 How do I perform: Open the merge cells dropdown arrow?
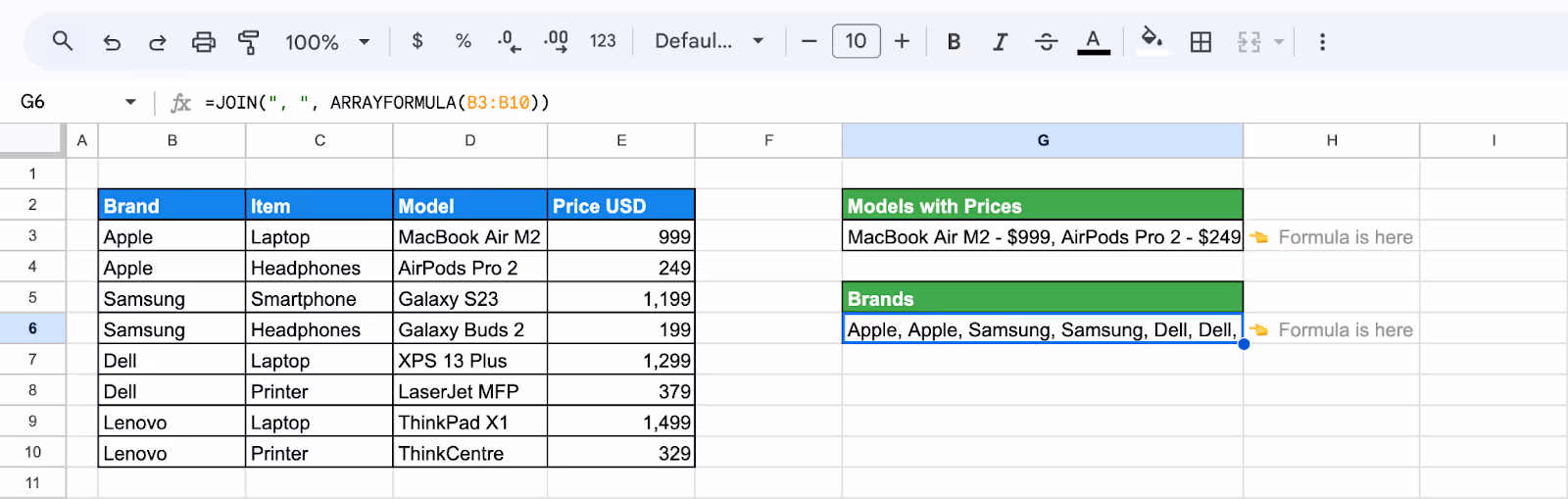(1279, 42)
